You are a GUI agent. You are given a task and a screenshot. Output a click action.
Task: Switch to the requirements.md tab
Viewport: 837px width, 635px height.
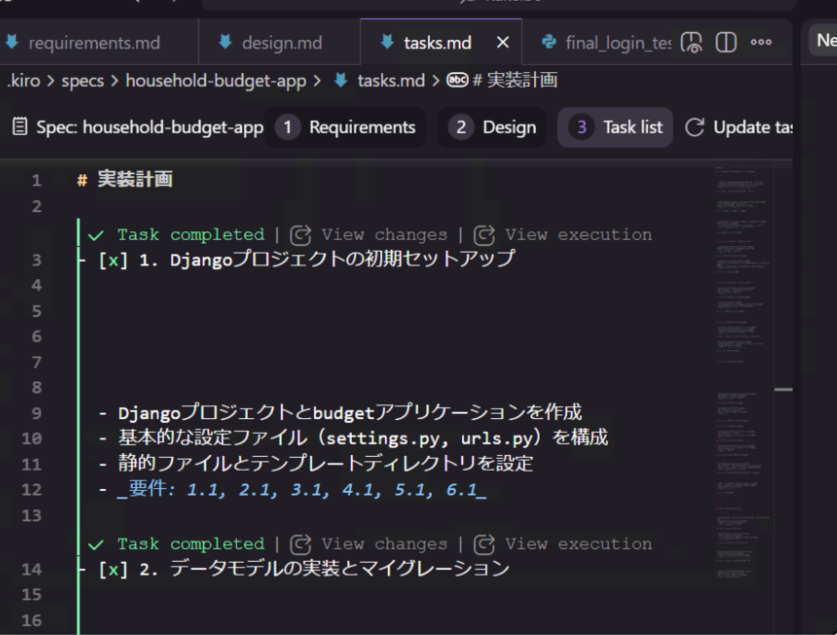tap(94, 43)
